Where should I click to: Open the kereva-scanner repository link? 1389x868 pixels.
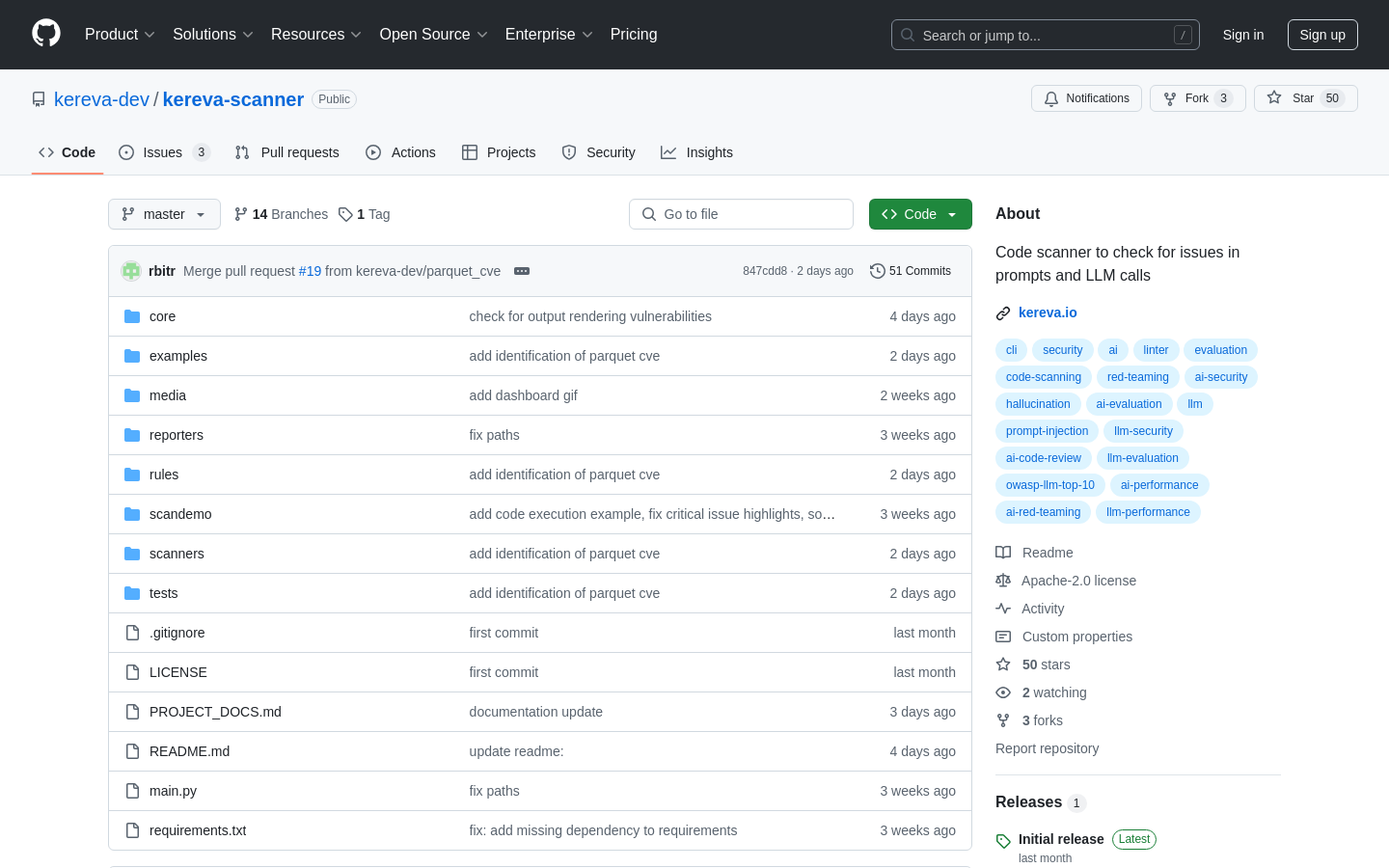[233, 99]
